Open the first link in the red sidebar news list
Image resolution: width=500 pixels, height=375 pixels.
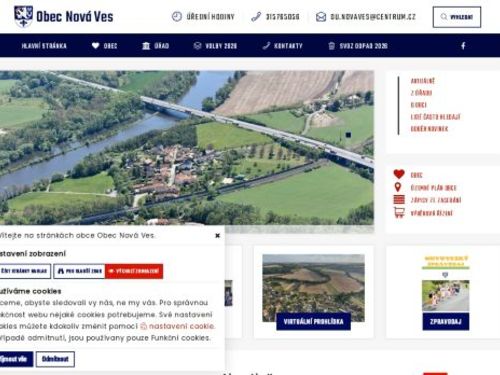pyautogui.click(x=423, y=81)
